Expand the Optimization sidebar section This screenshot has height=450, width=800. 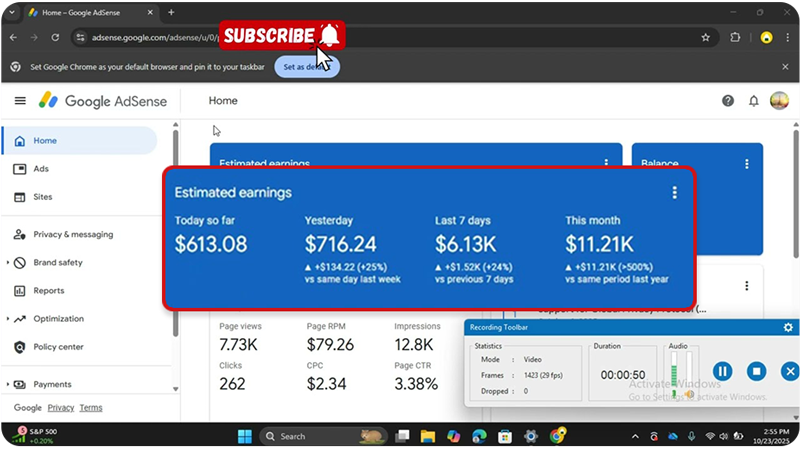pyautogui.click(x=9, y=319)
